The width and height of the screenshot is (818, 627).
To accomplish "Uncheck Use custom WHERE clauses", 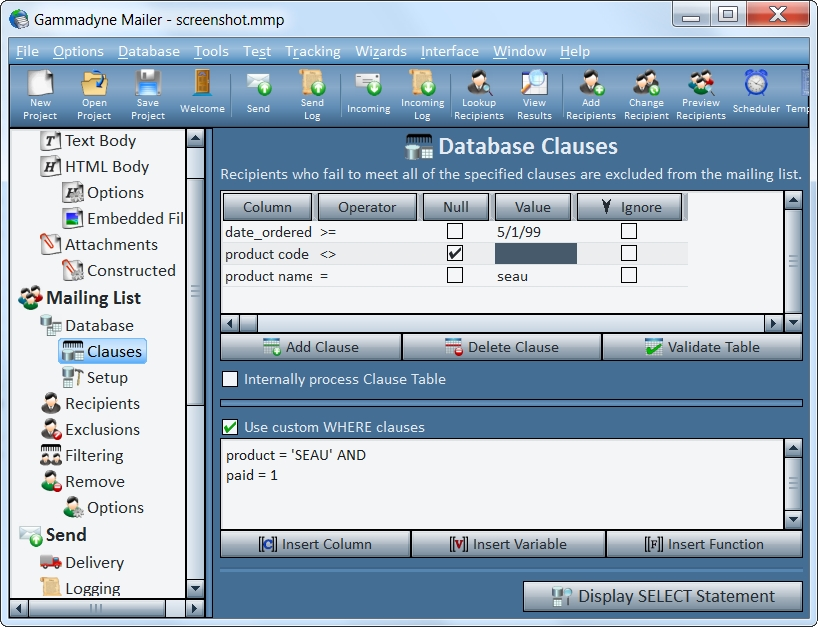I will 230,427.
